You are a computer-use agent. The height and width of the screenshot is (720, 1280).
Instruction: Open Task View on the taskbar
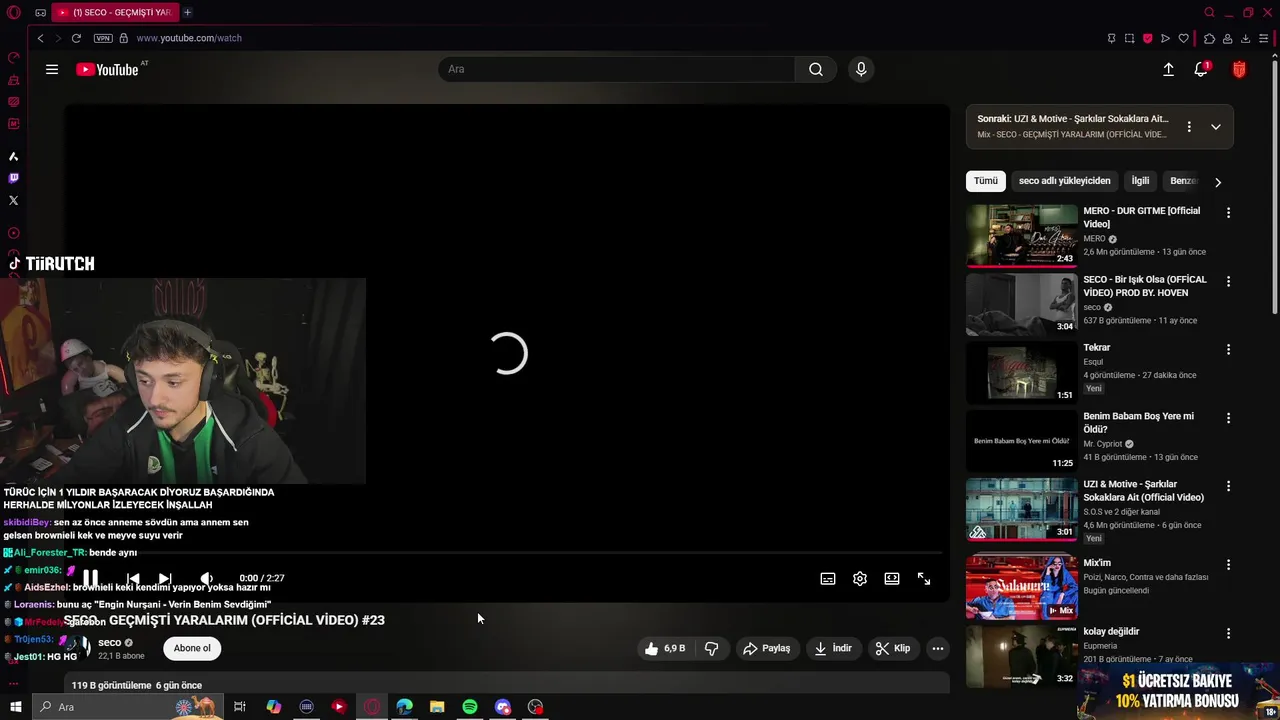[x=240, y=707]
